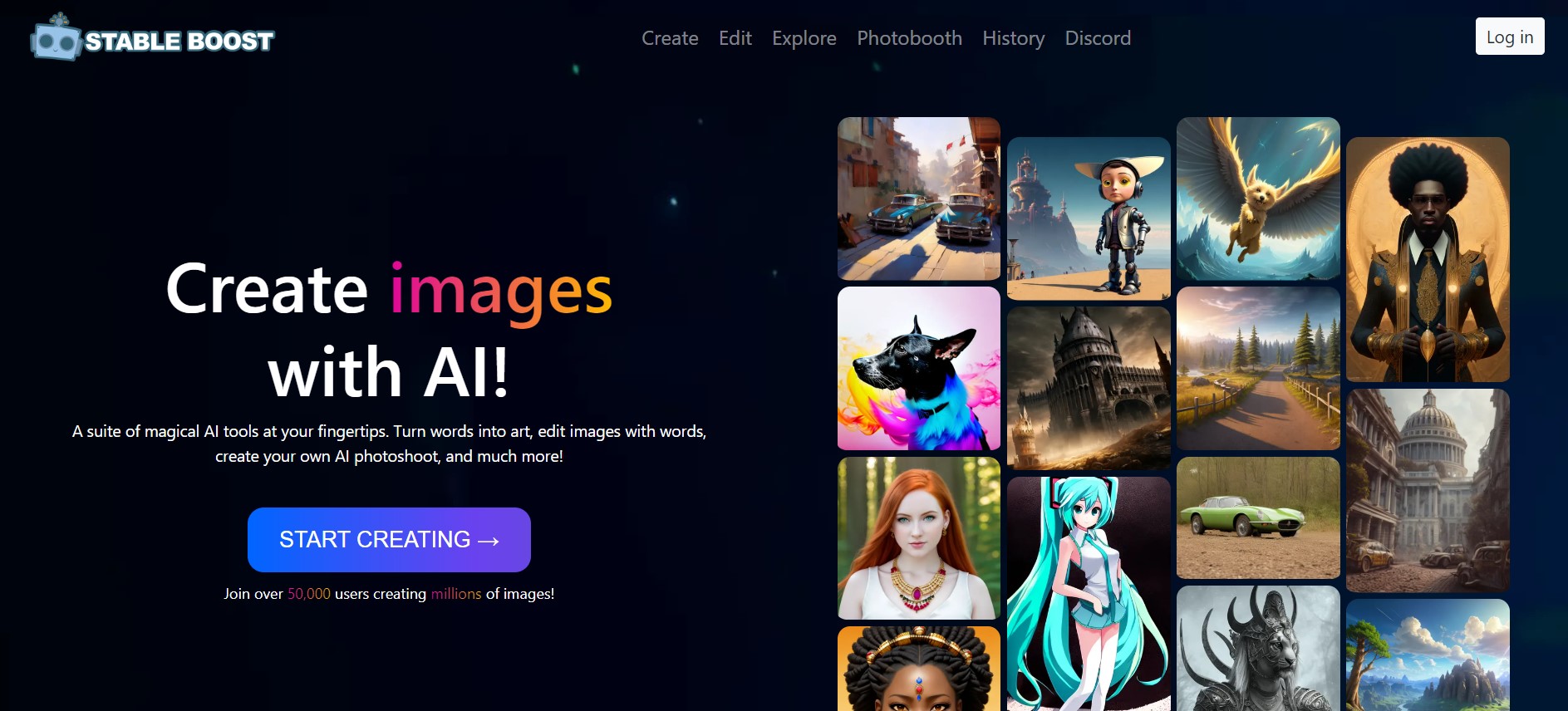Image resolution: width=1568 pixels, height=711 pixels.
Task: Click the 'Create images with AI!' headline
Action: tap(389, 330)
